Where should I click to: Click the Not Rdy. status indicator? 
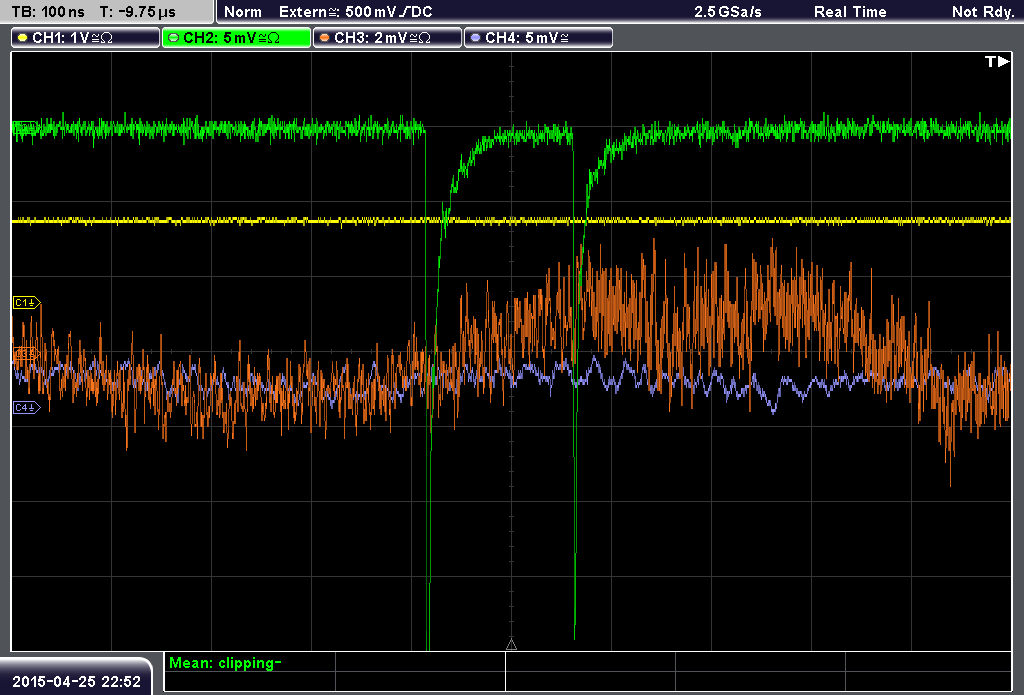coord(983,12)
